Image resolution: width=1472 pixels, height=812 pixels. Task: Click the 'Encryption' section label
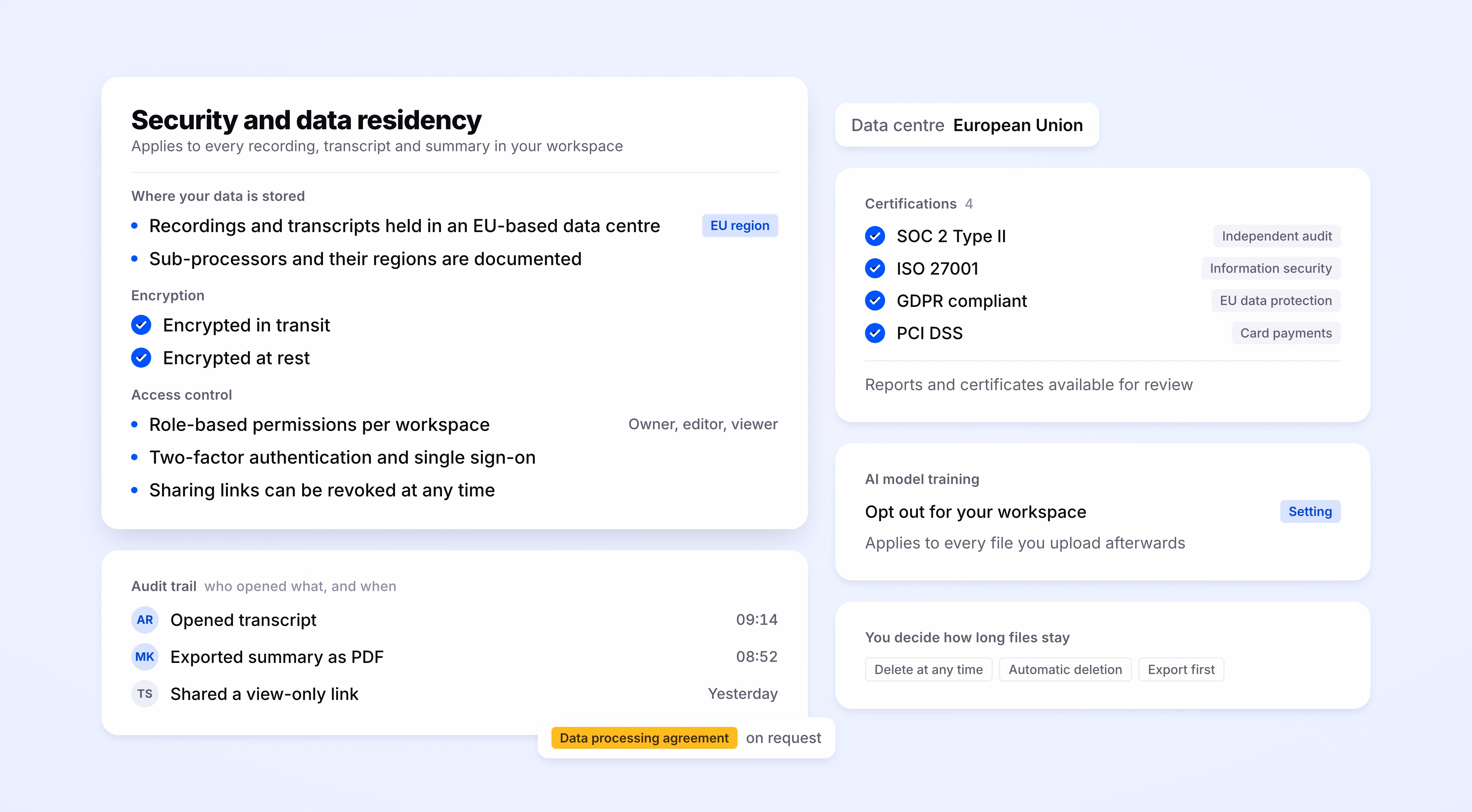(168, 296)
